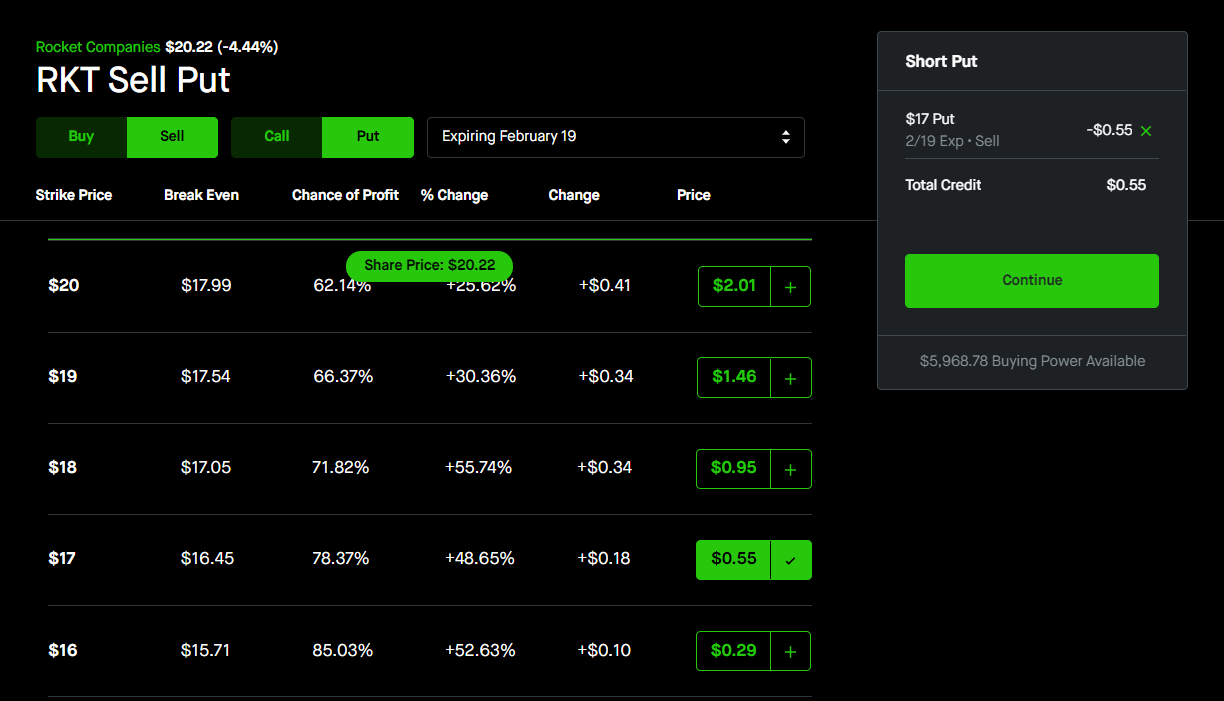Click the $1.46 price button
Image resolution: width=1224 pixels, height=701 pixels.
tap(734, 377)
